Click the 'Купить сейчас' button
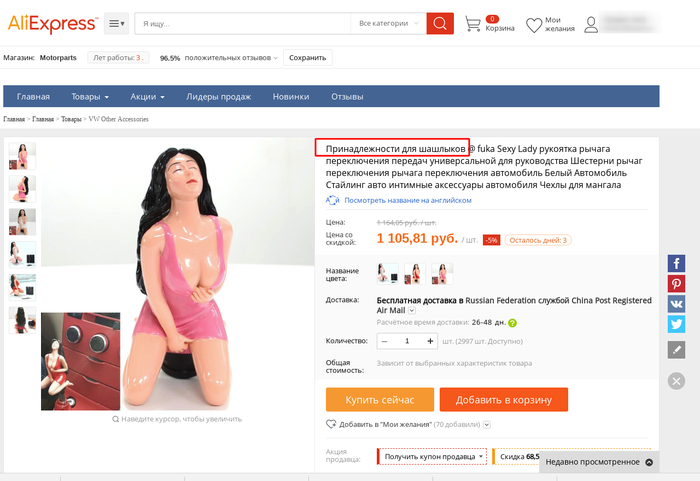The width and height of the screenshot is (700, 481). pos(380,399)
